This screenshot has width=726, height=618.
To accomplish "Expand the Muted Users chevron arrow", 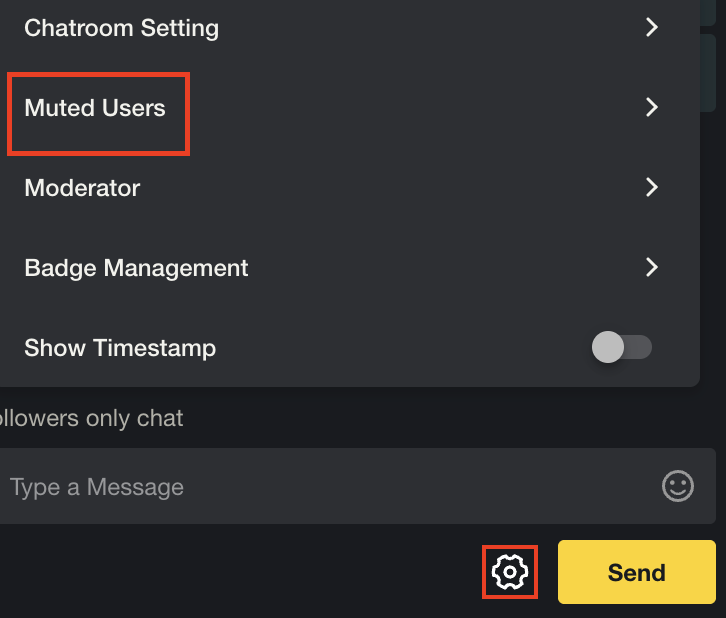I will click(x=652, y=107).
